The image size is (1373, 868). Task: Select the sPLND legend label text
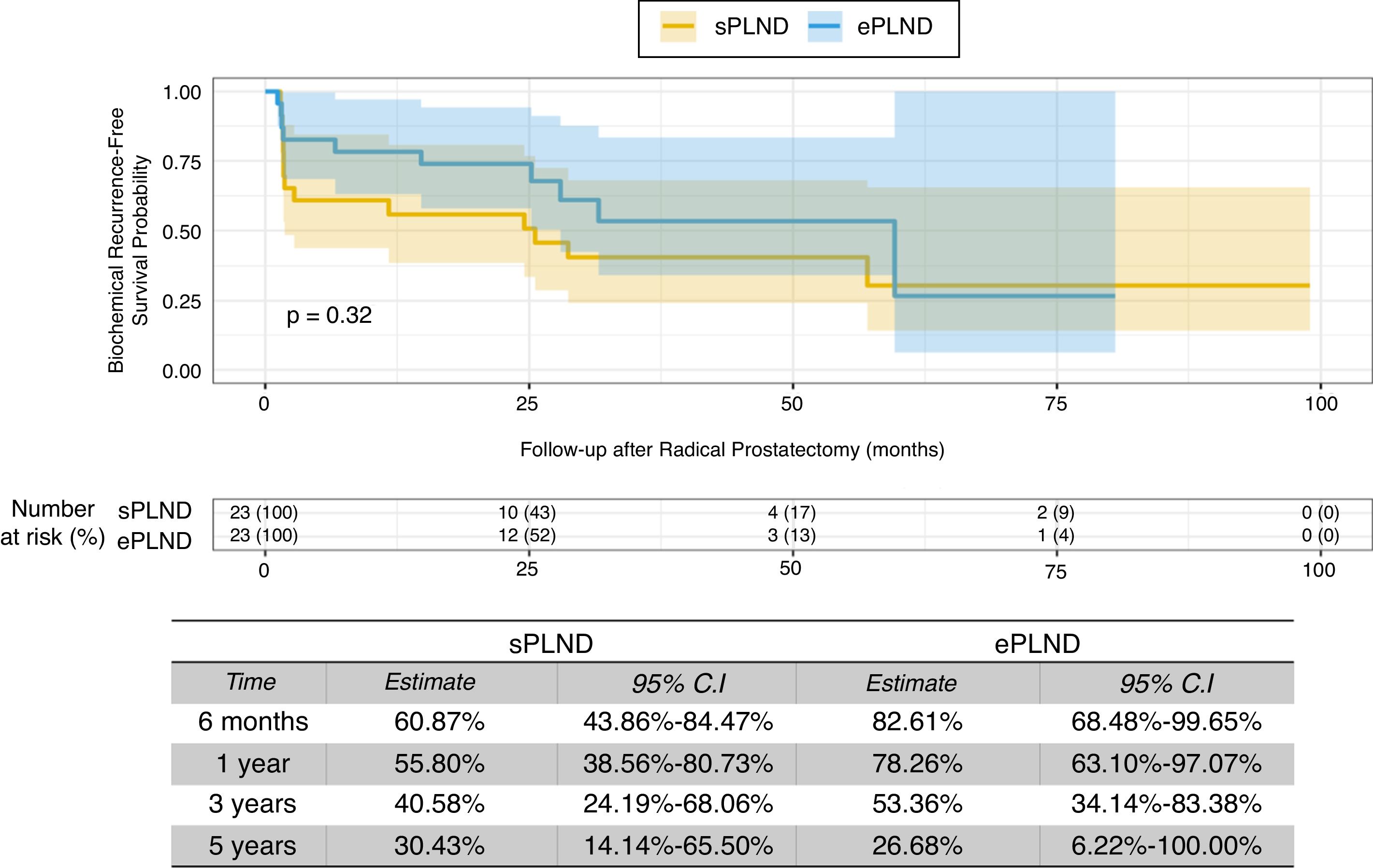click(752, 27)
